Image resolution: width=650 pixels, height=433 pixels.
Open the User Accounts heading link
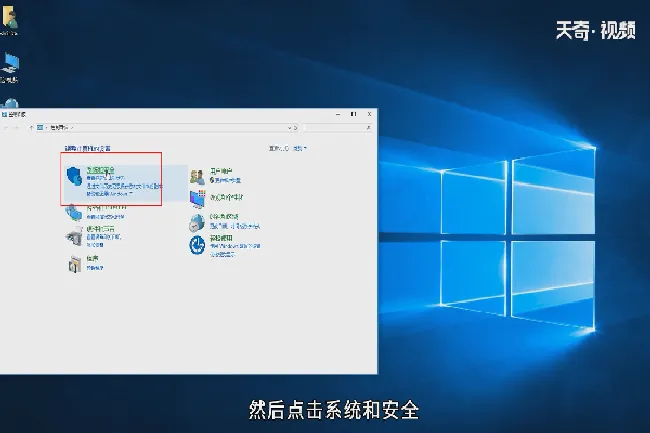tap(221, 171)
